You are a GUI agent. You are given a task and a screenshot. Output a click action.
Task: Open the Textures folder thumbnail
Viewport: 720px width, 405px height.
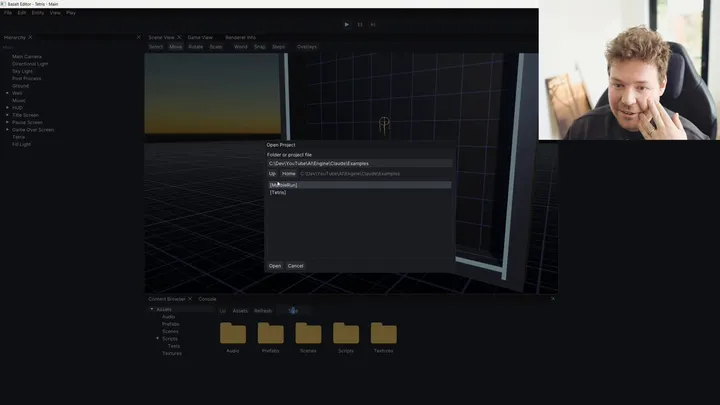[383, 333]
